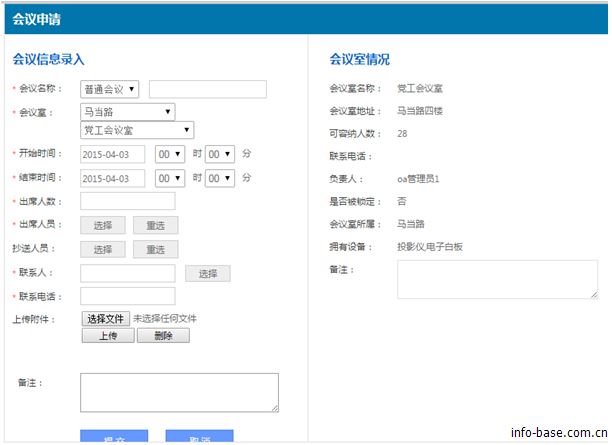The height and width of the screenshot is (445, 612).
Task: Open the 结束时间 minute dropdown
Action: (x=220, y=178)
